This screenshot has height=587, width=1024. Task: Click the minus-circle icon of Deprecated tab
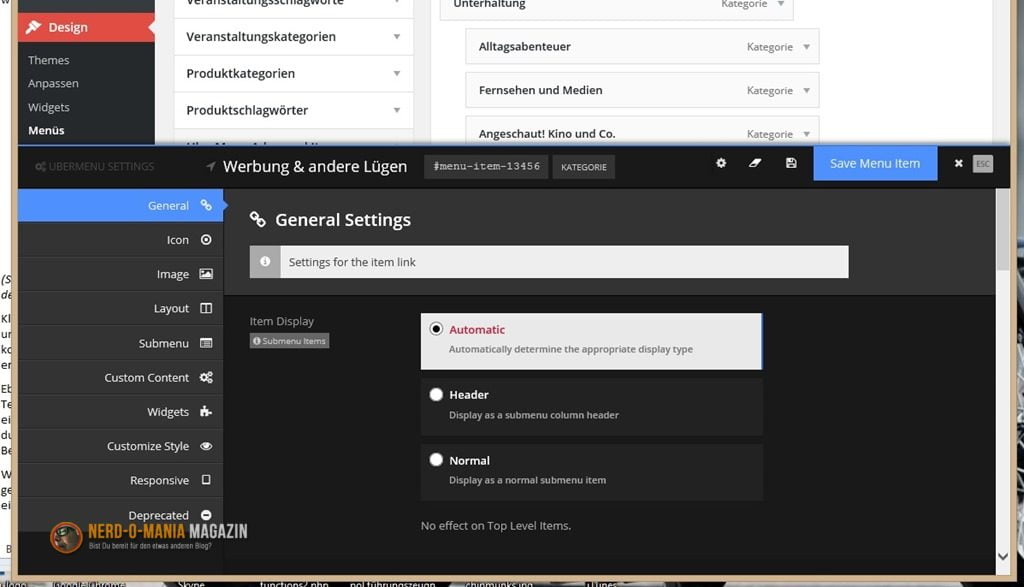(x=206, y=515)
